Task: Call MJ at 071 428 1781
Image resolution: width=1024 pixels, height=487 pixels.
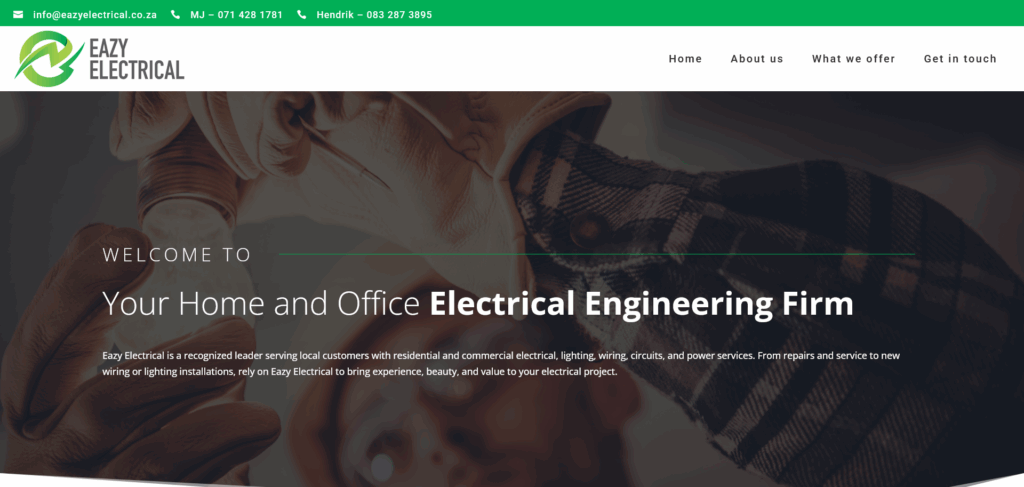Action: click(x=236, y=14)
